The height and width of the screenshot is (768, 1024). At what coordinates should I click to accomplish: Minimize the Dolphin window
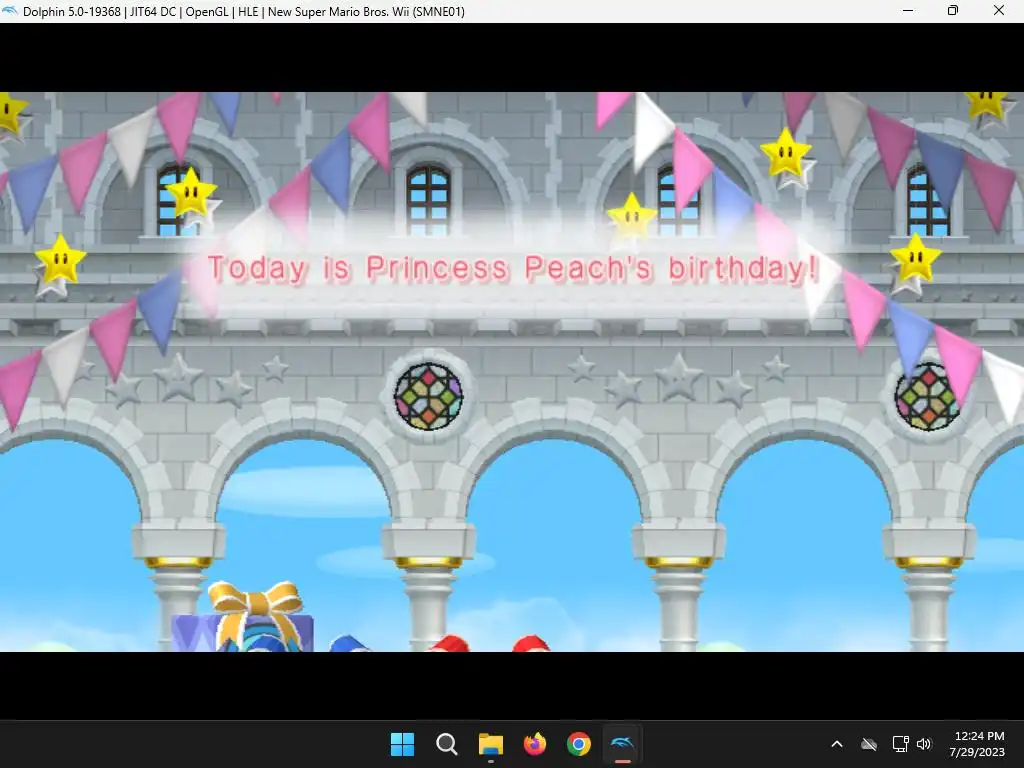[908, 10]
